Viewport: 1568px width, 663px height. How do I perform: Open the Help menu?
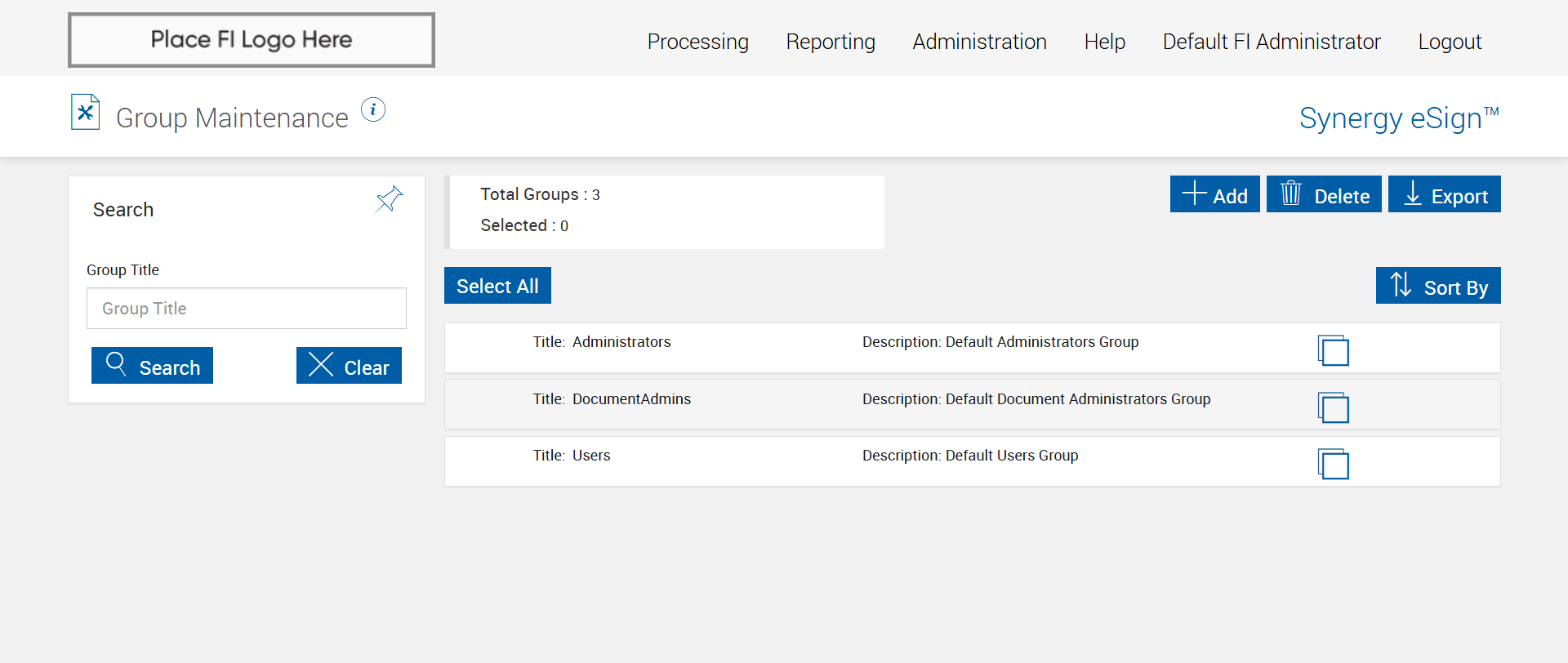click(1104, 42)
